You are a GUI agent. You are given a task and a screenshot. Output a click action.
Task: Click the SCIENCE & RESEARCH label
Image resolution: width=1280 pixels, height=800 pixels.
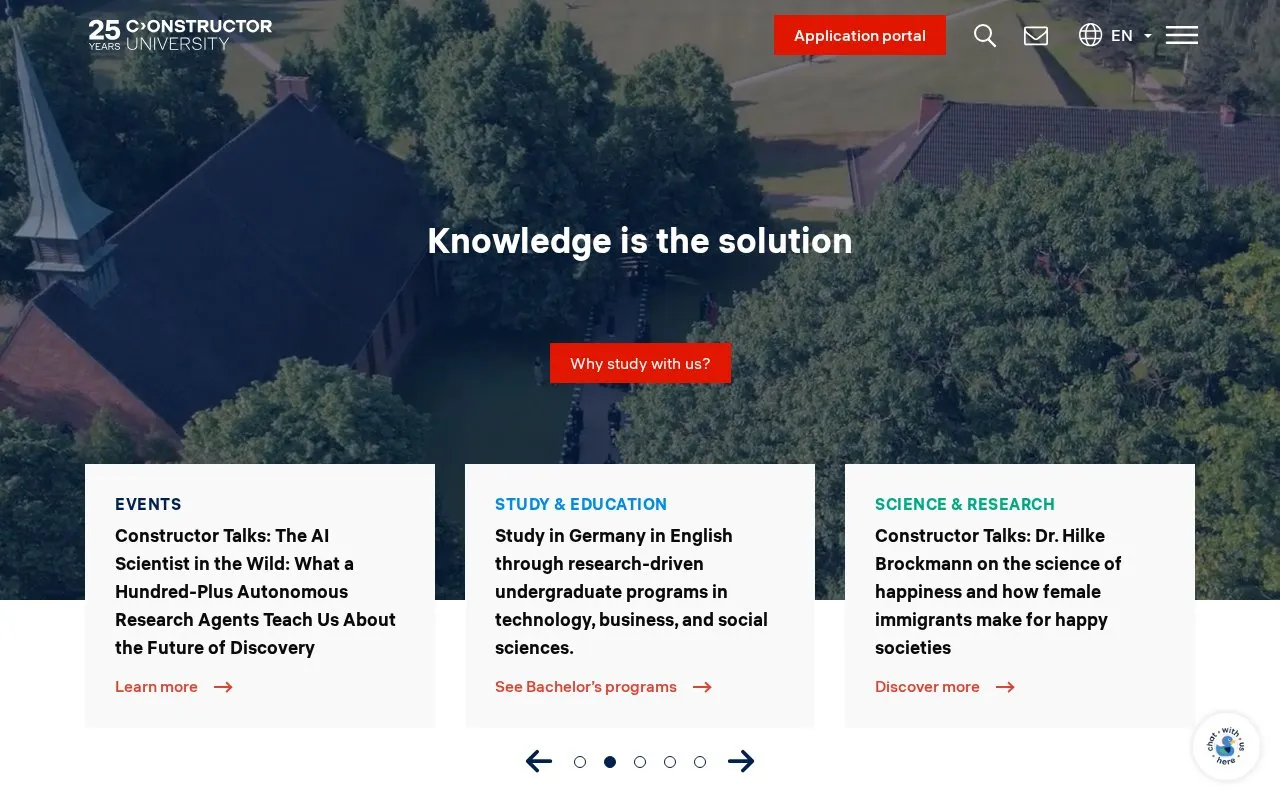[x=965, y=504]
